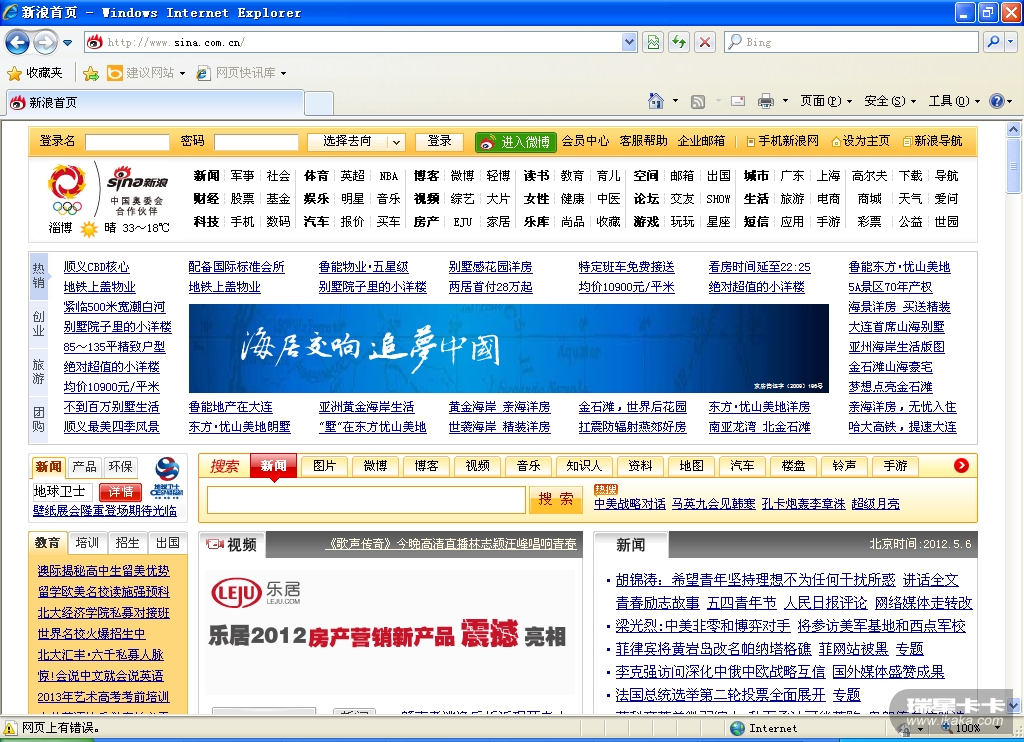Click the blue Help question mark icon

pos(997,101)
